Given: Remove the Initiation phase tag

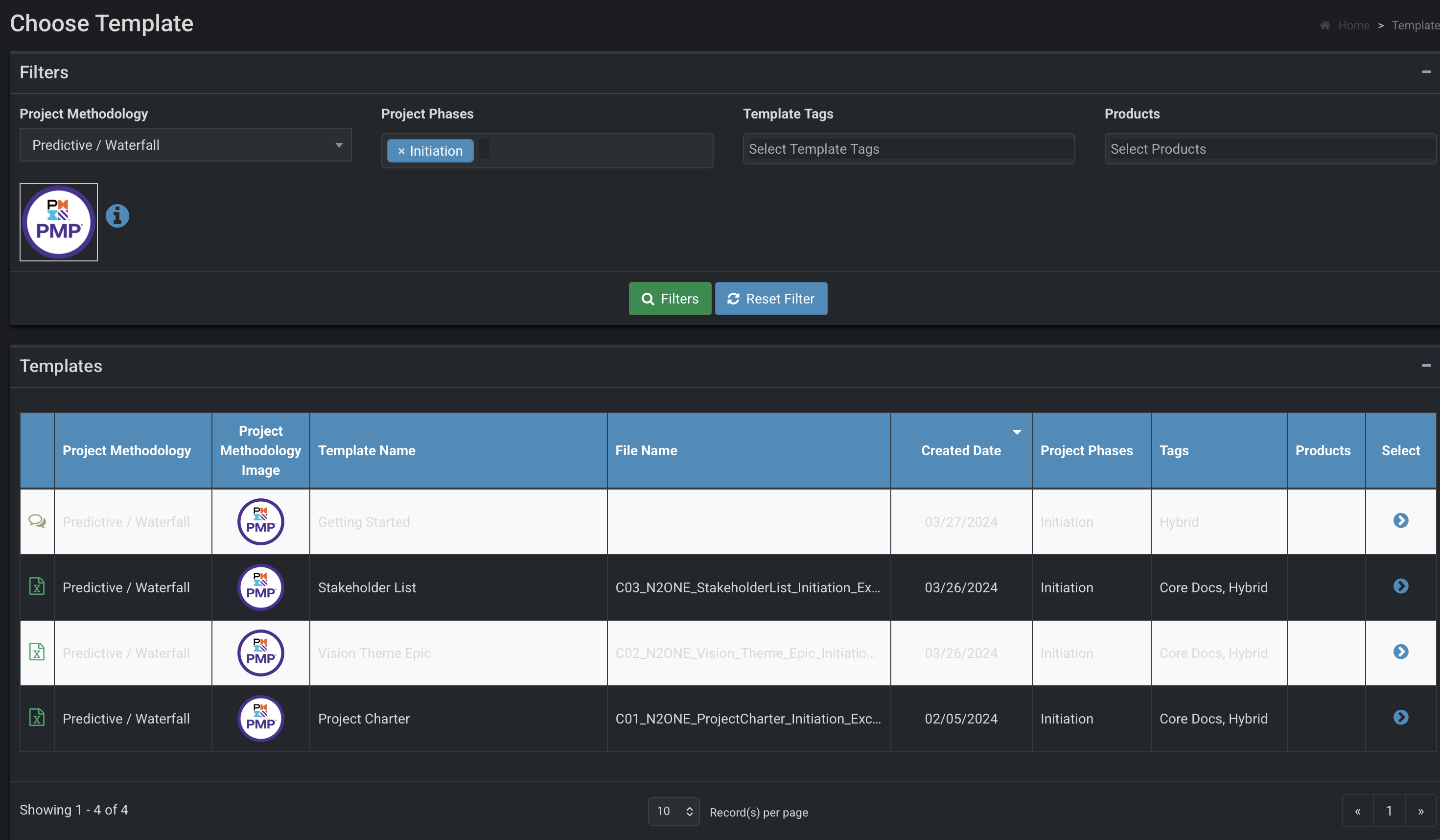Looking at the screenshot, I should point(401,151).
